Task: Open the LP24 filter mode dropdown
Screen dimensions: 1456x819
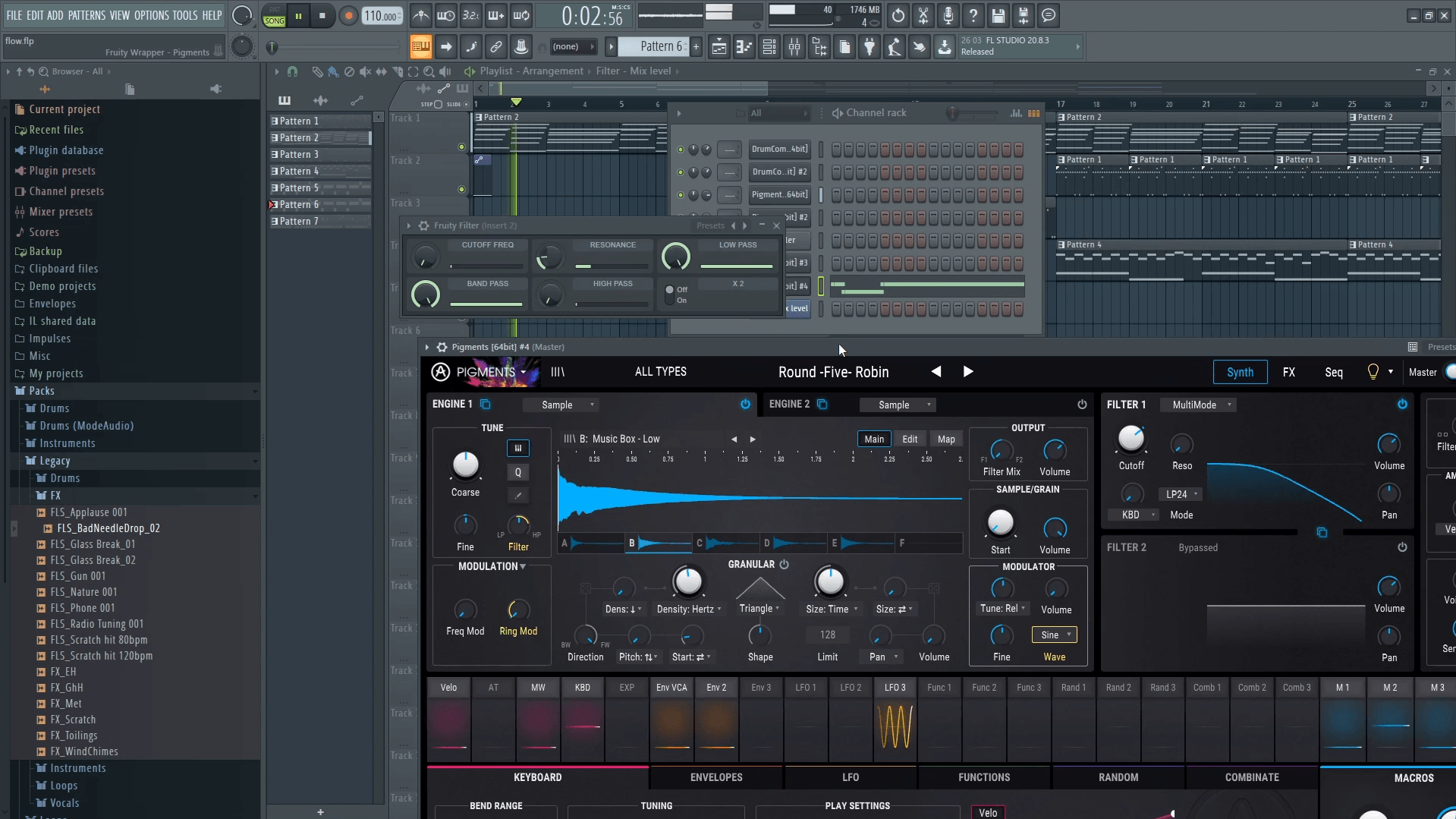Action: 1181,494
